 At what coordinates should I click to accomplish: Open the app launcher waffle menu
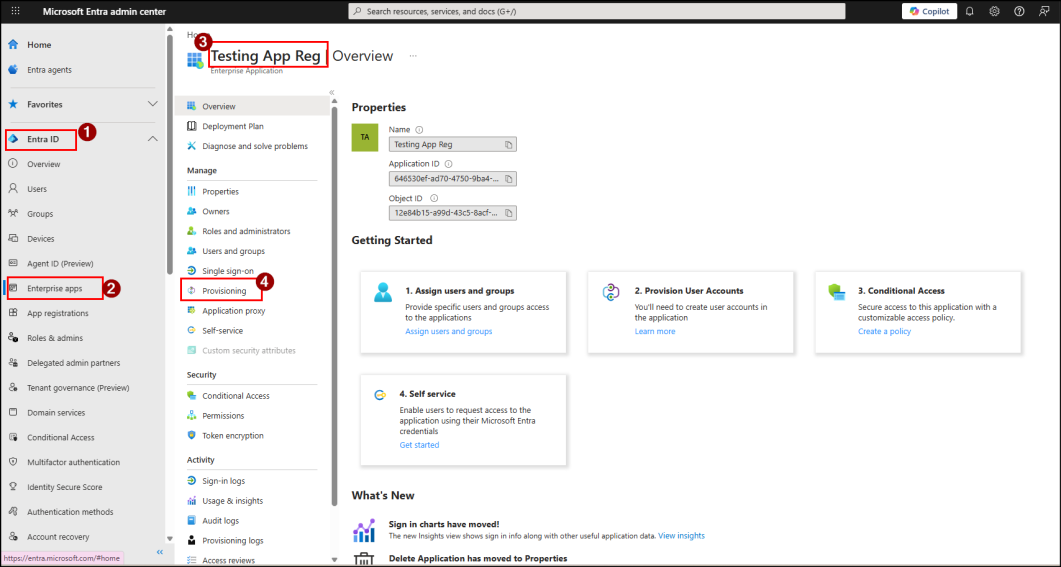point(15,11)
